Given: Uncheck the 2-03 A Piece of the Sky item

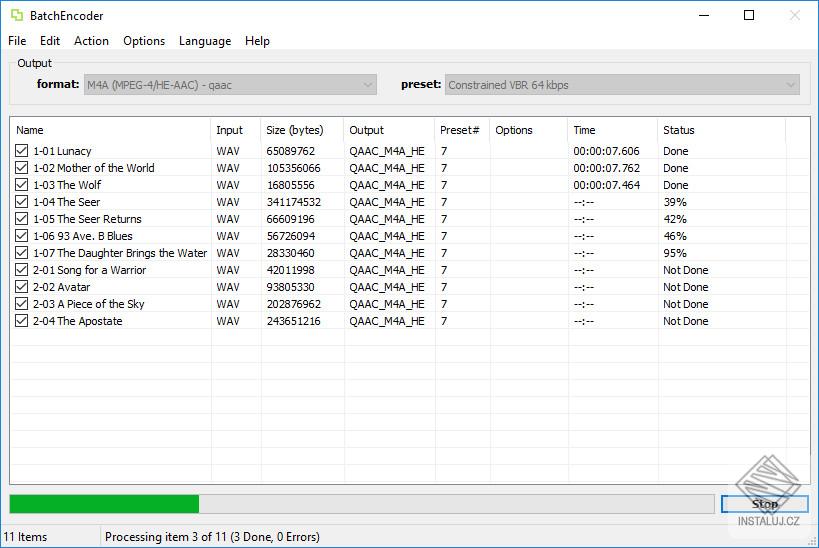Looking at the screenshot, I should point(21,304).
